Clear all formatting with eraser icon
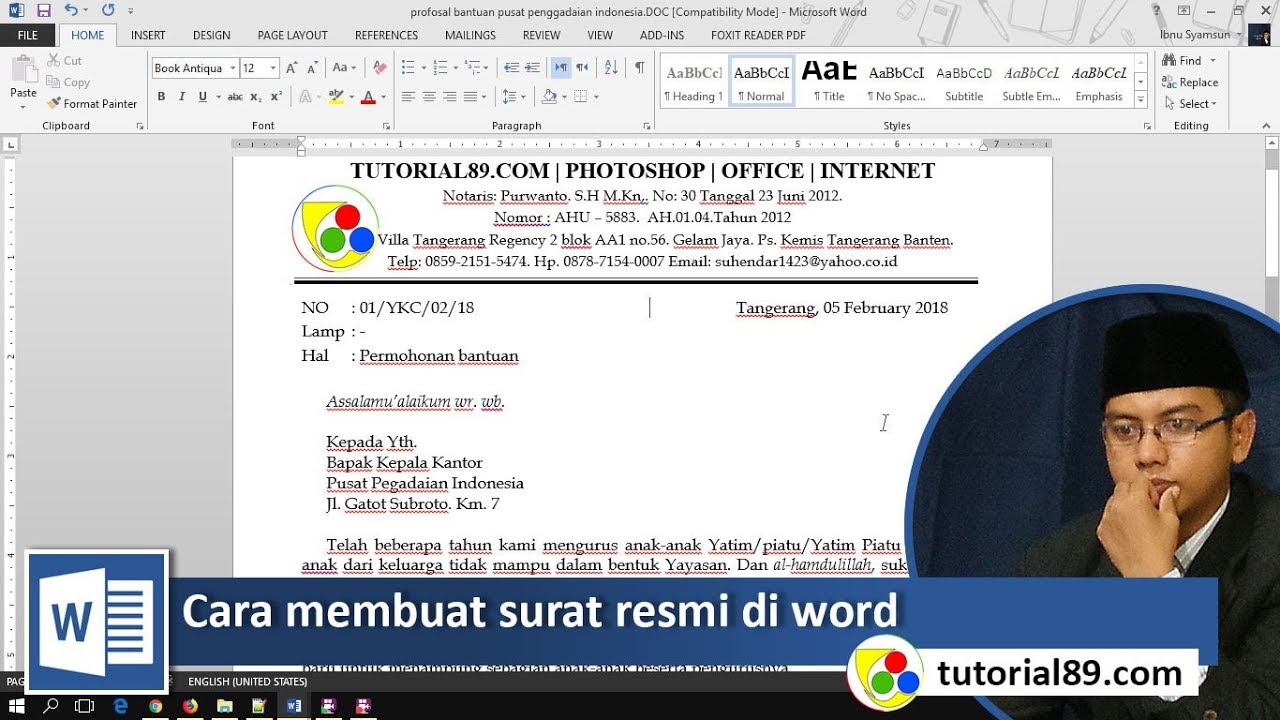Viewport: 1280px width, 720px height. pos(379,68)
